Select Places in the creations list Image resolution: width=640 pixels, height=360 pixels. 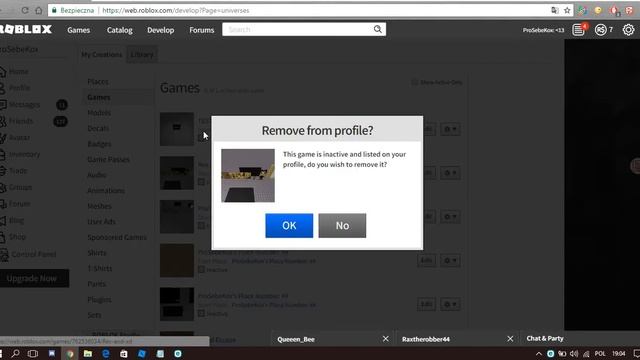click(98, 82)
